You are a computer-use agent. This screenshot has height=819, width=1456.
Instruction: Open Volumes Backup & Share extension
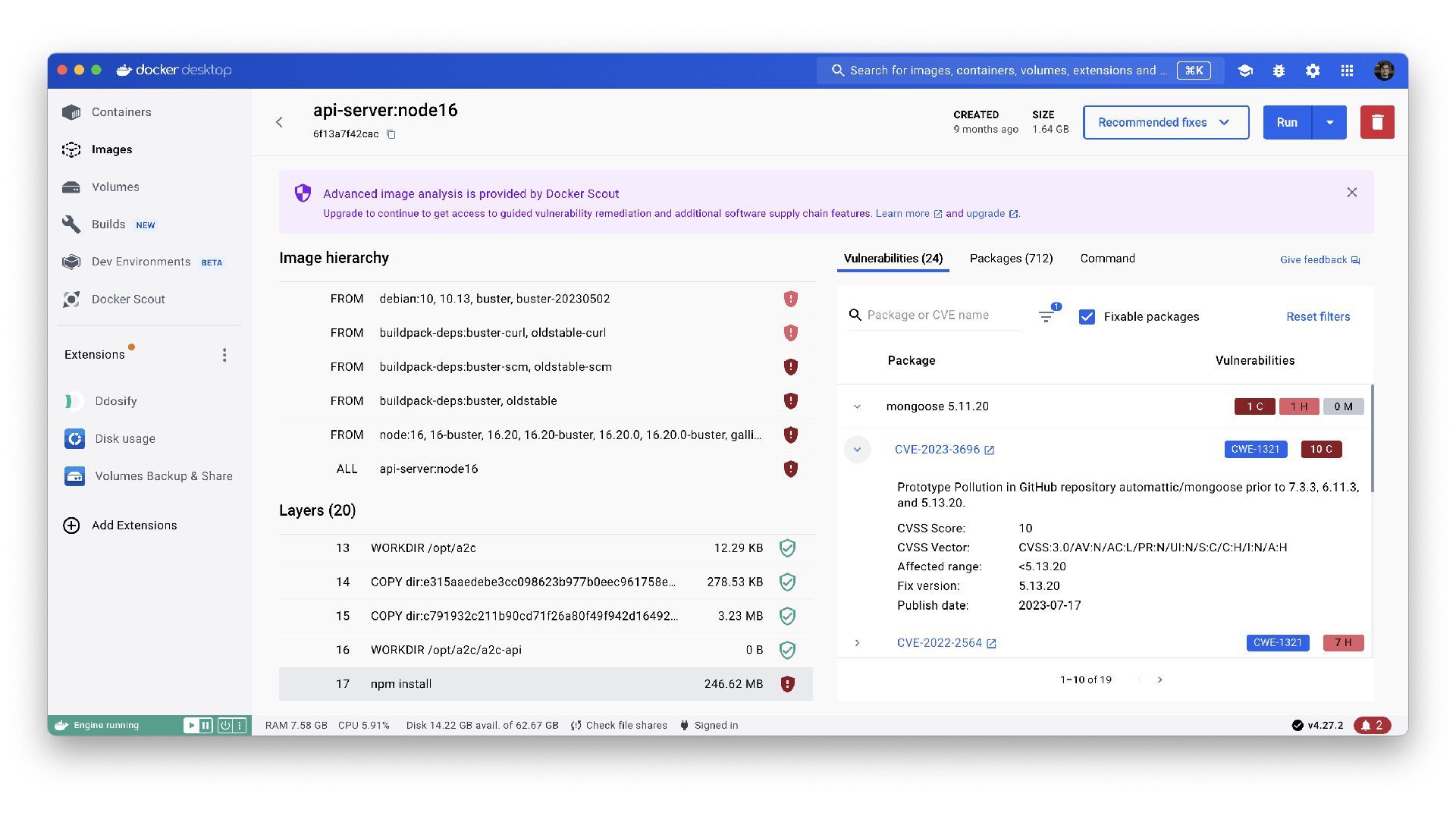(163, 476)
